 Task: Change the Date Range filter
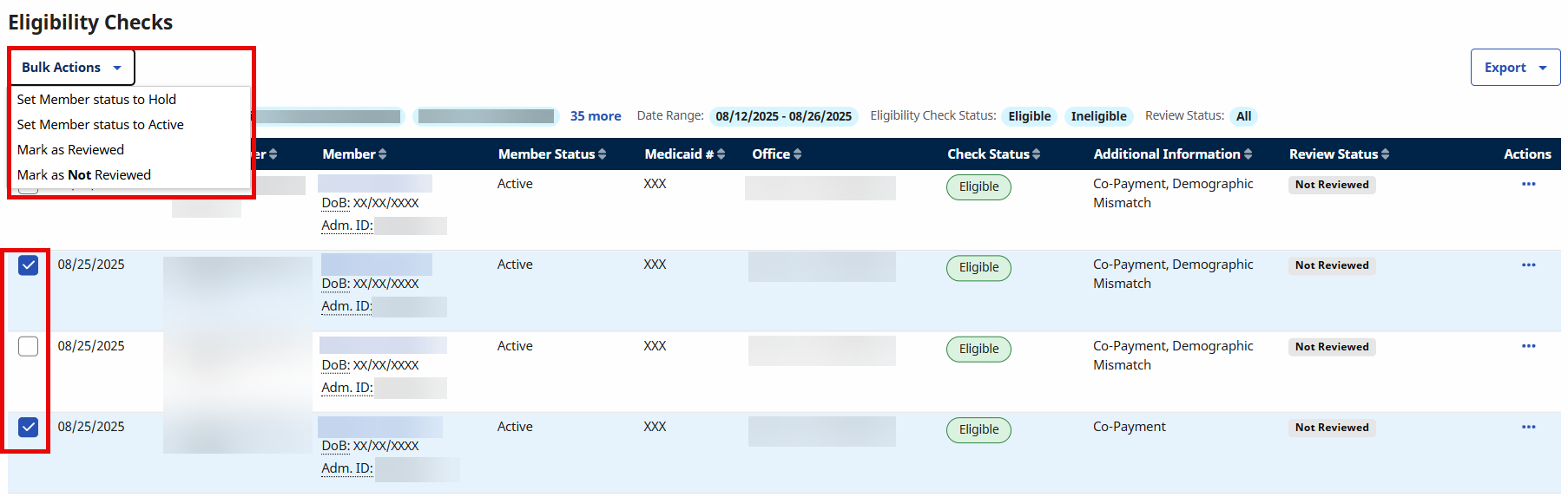(x=783, y=116)
